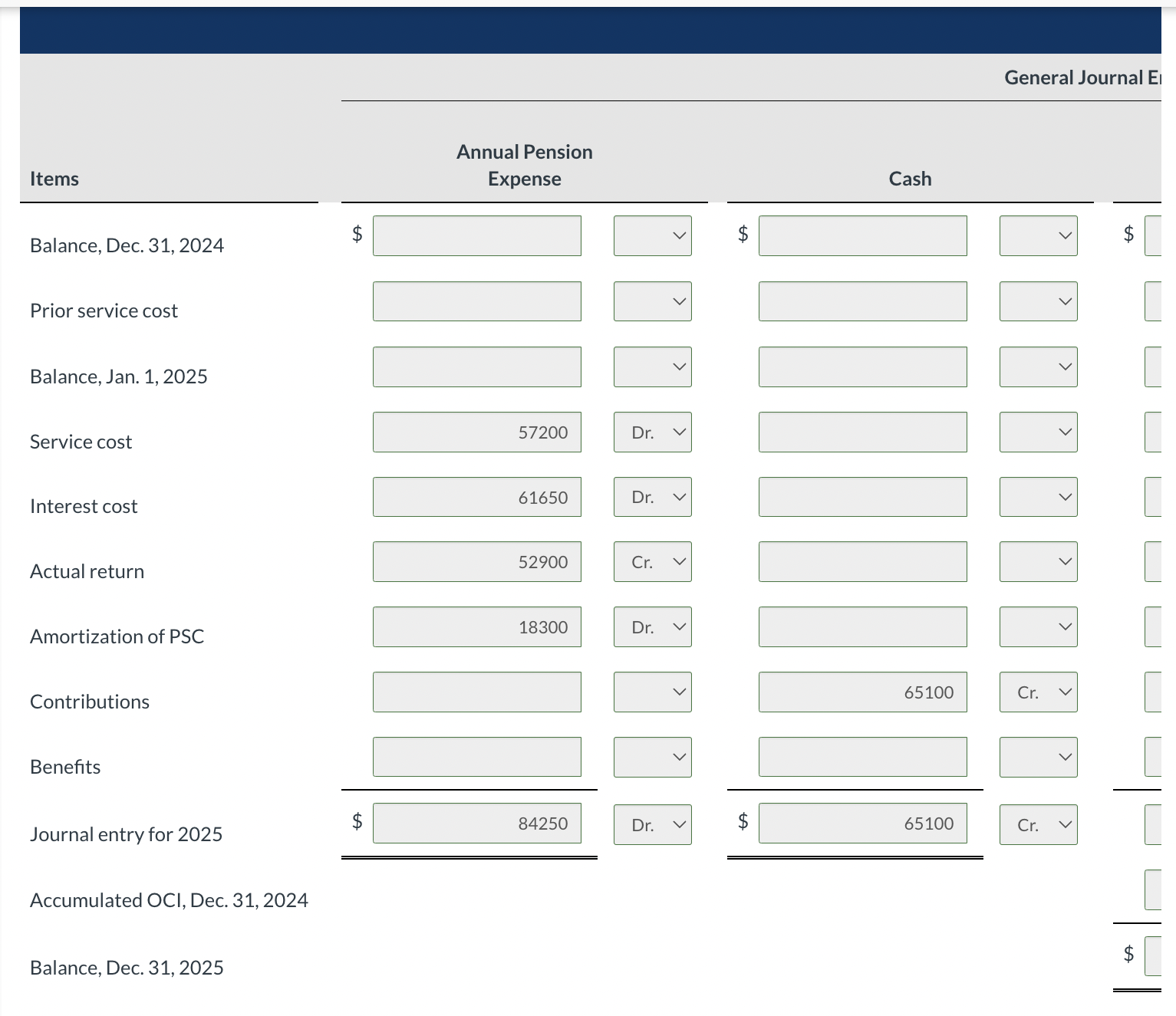Select Amortization of PSC field showing 18300
Image resolution: width=1176 pixels, height=1016 pixels.
(477, 627)
